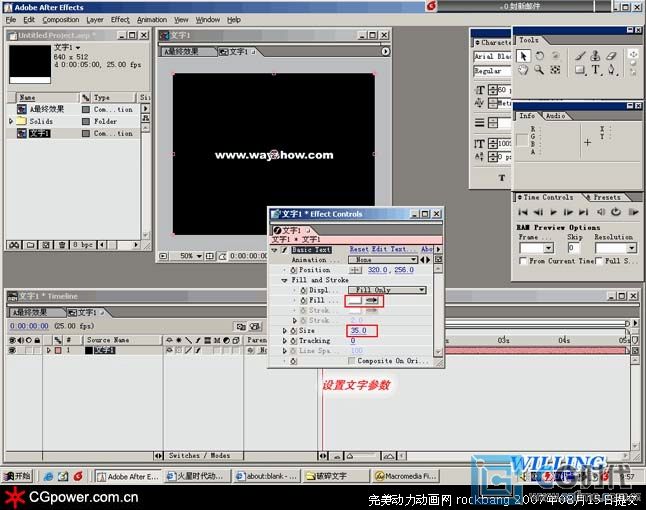The height and width of the screenshot is (510, 646).
Task: Click the new composition icon in Project window
Action: point(46,245)
